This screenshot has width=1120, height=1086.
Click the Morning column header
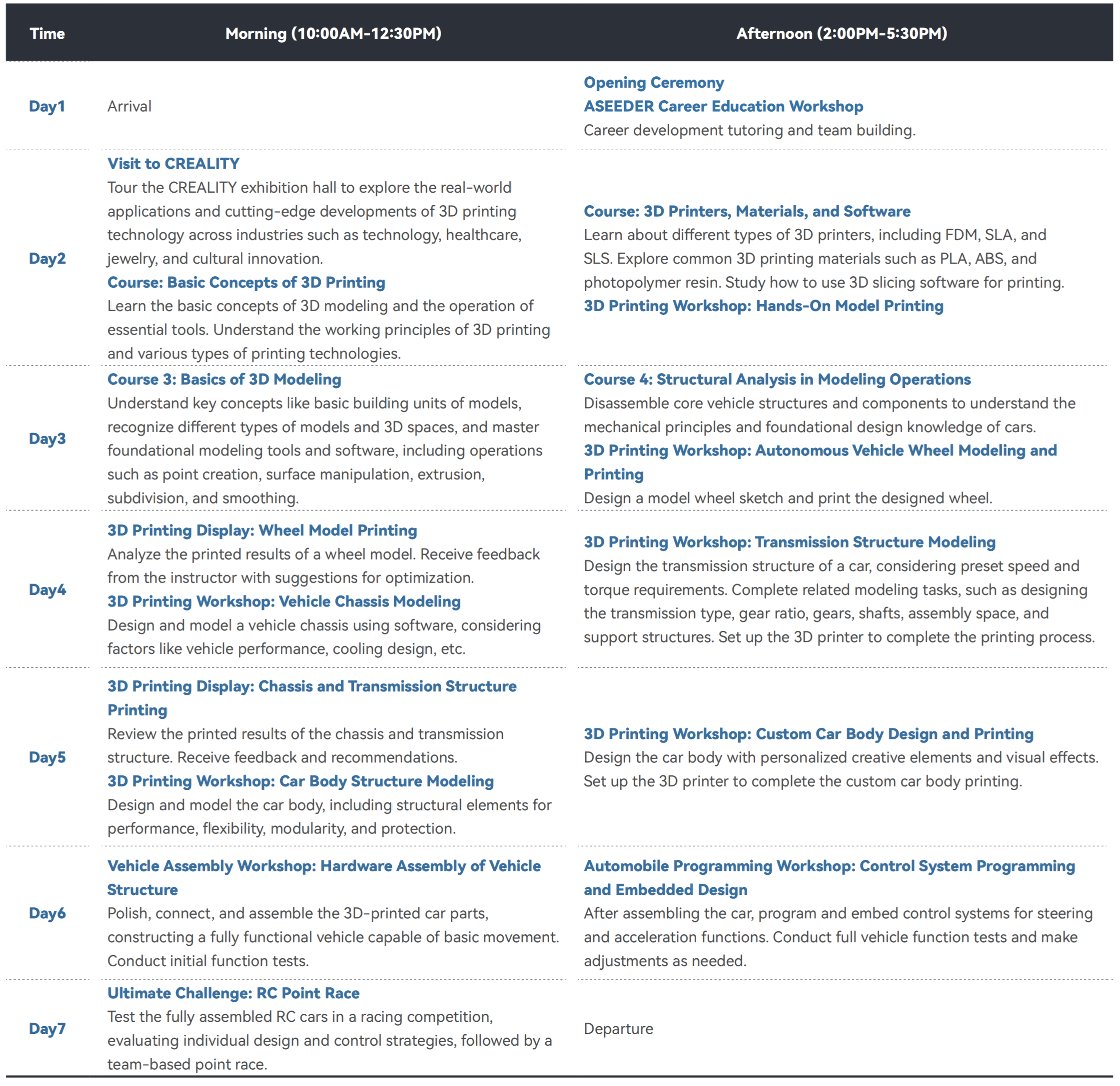(x=333, y=33)
